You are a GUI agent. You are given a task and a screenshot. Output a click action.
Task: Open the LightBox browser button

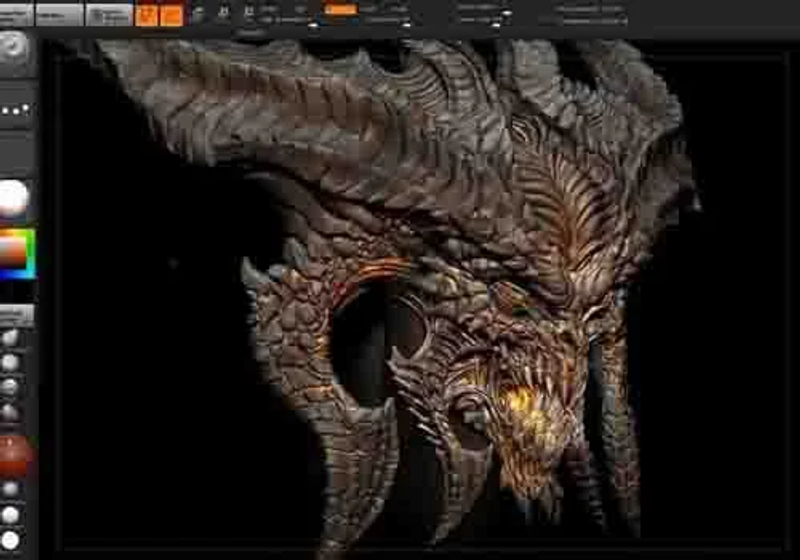[60, 15]
